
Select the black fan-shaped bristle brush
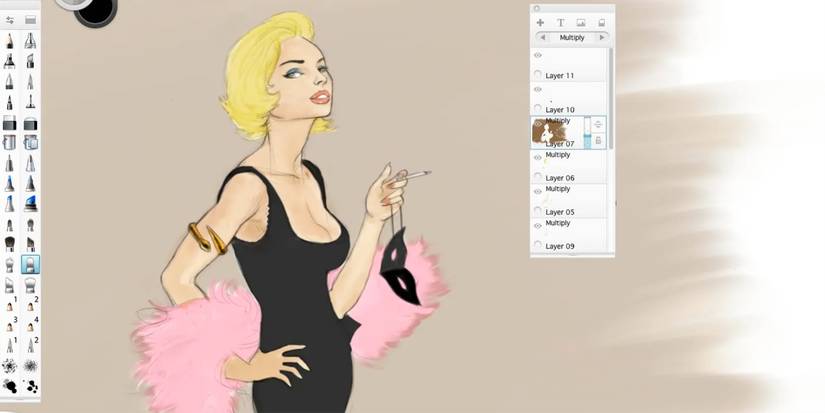tap(9, 244)
